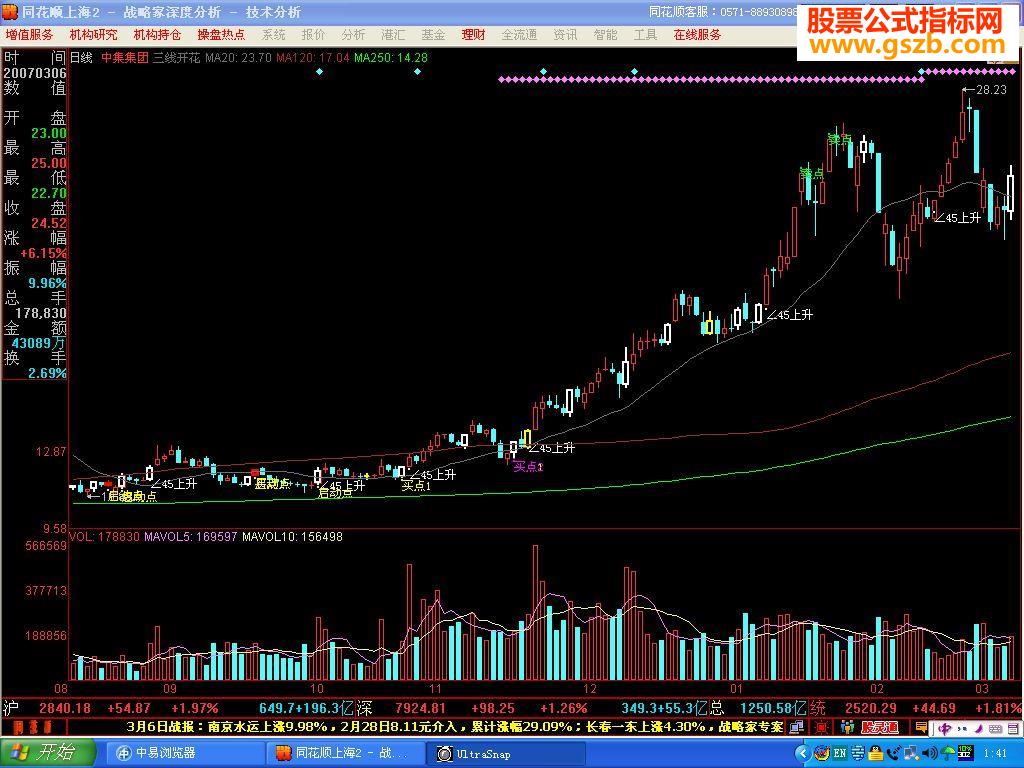Click the red alert sun icon in status bar

pyautogui.click(x=822, y=728)
